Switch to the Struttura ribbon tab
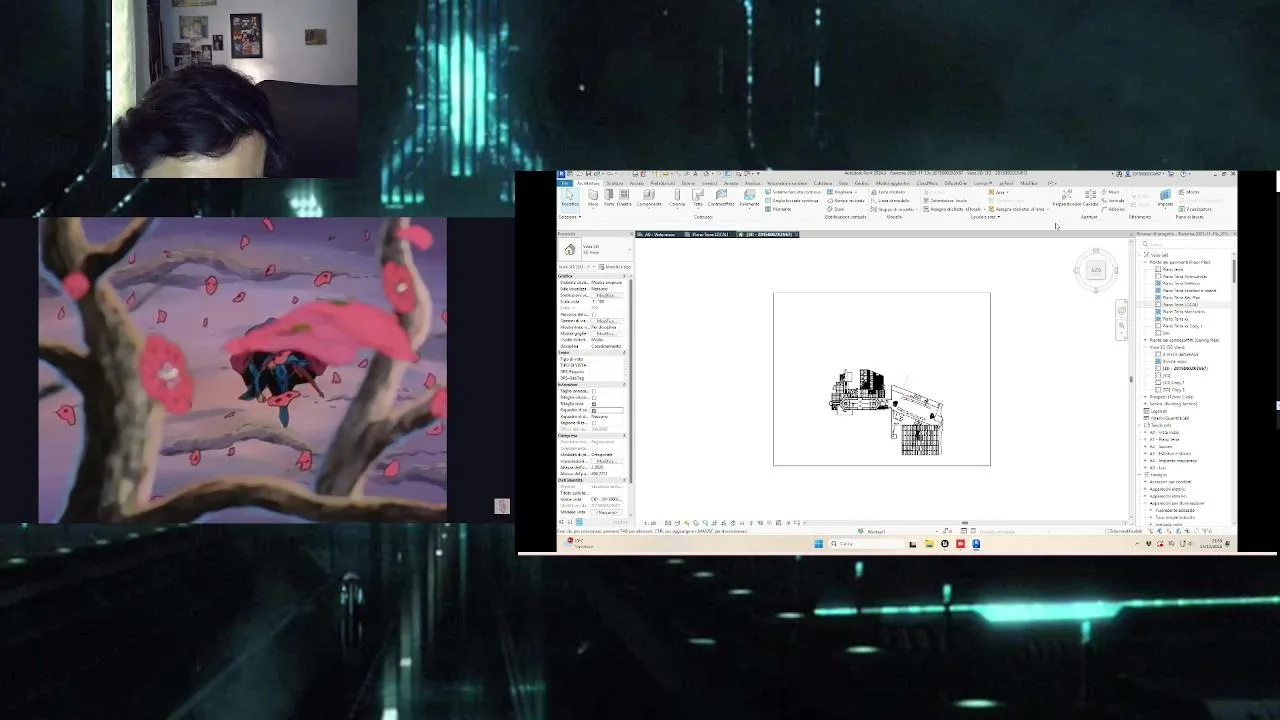Image resolution: width=1280 pixels, height=720 pixels. pos(614,183)
